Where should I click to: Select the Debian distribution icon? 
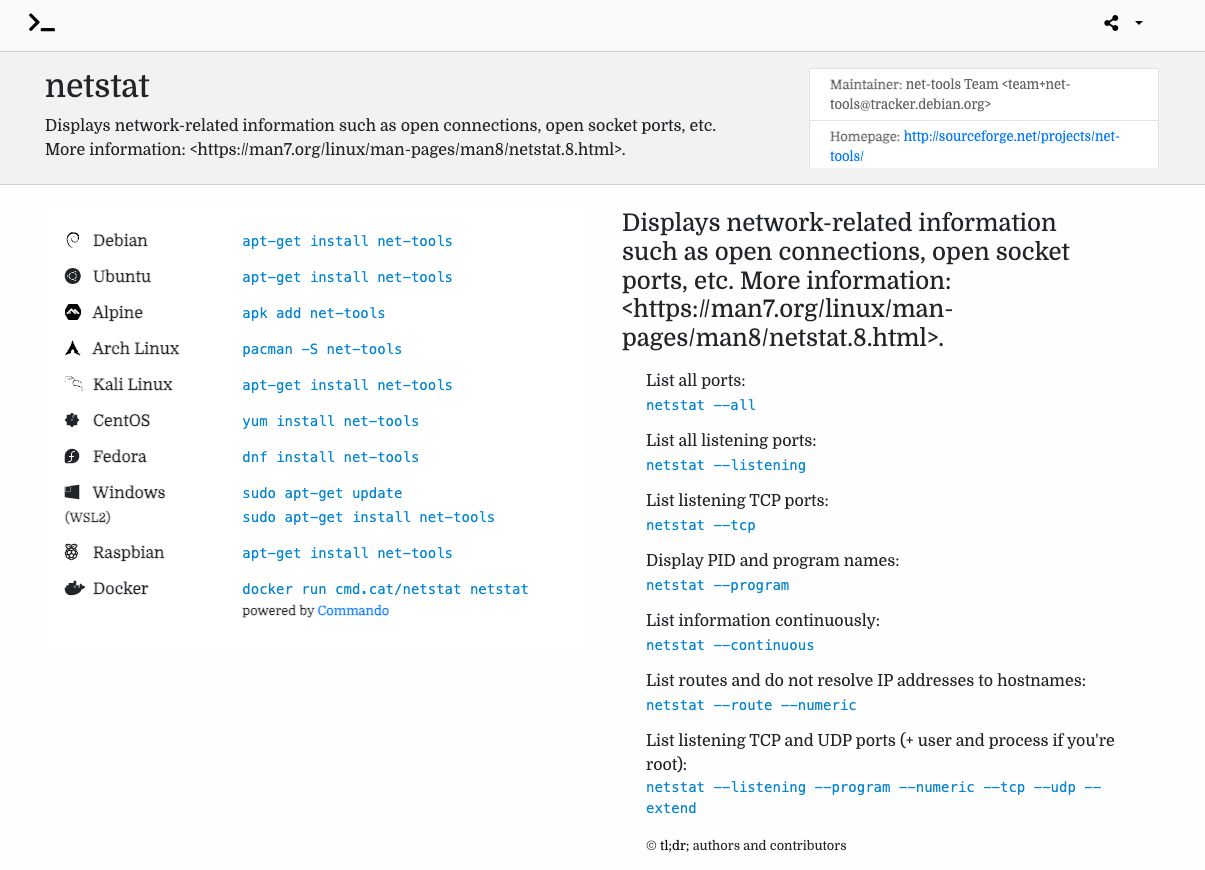click(x=72, y=240)
